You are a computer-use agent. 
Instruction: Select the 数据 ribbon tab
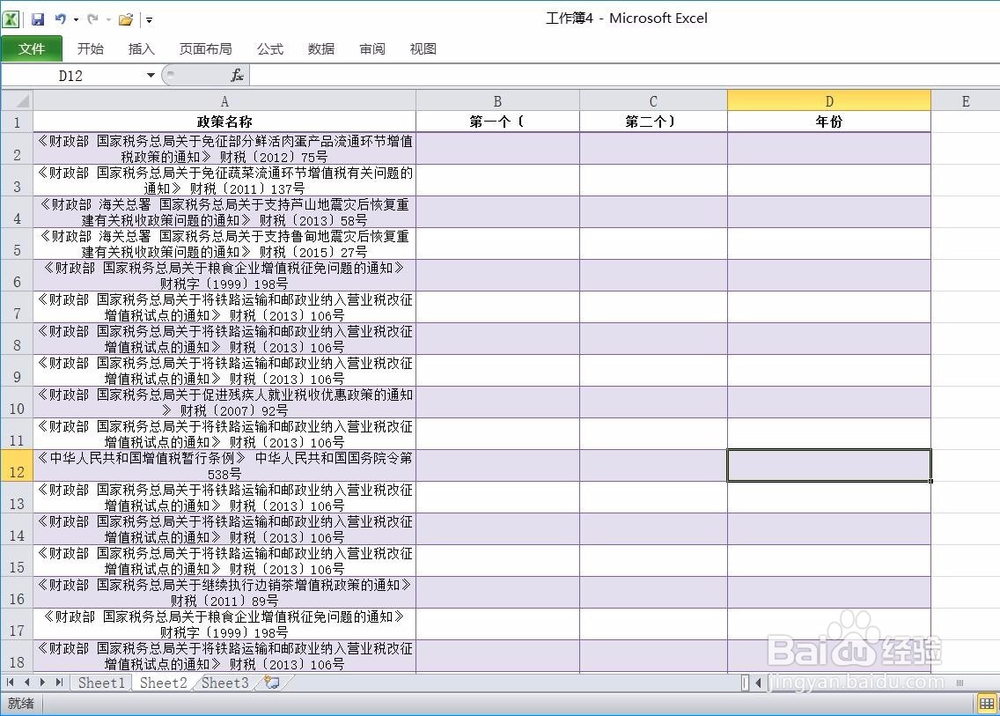pyautogui.click(x=321, y=48)
